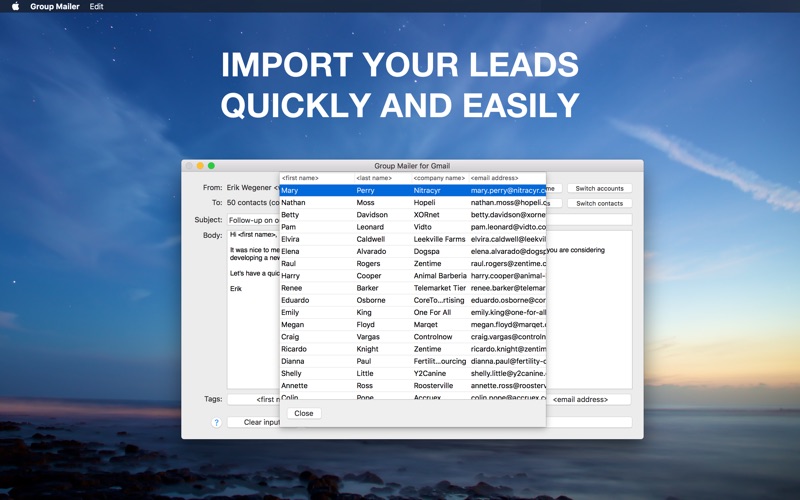
Task: Select the Mary Perry contact row
Action: click(413, 190)
